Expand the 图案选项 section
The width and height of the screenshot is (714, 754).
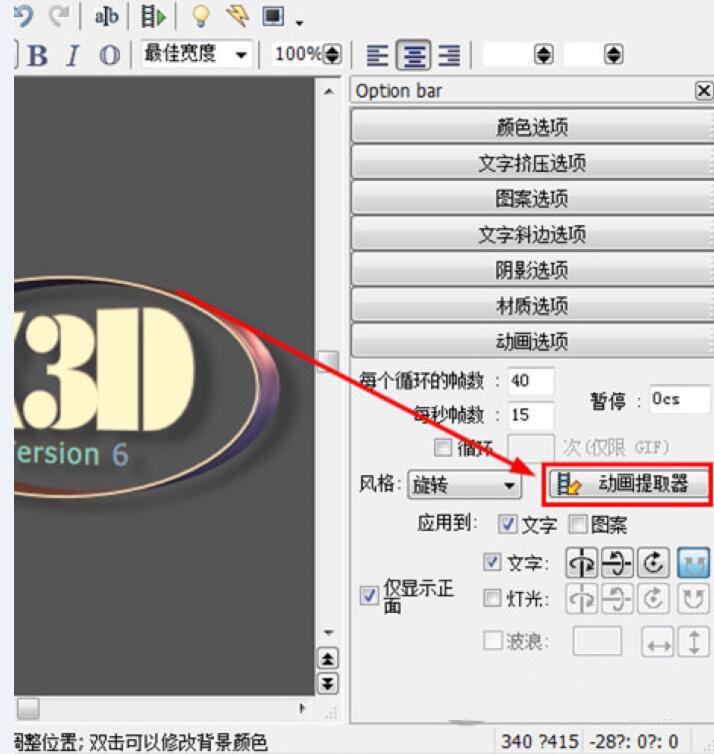532,198
